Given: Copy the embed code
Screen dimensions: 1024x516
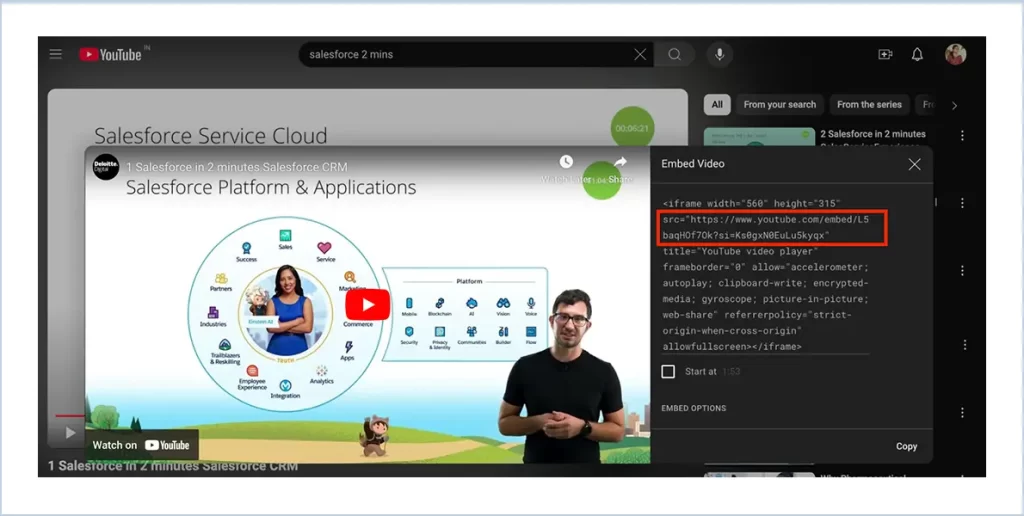Looking at the screenshot, I should click(x=906, y=446).
